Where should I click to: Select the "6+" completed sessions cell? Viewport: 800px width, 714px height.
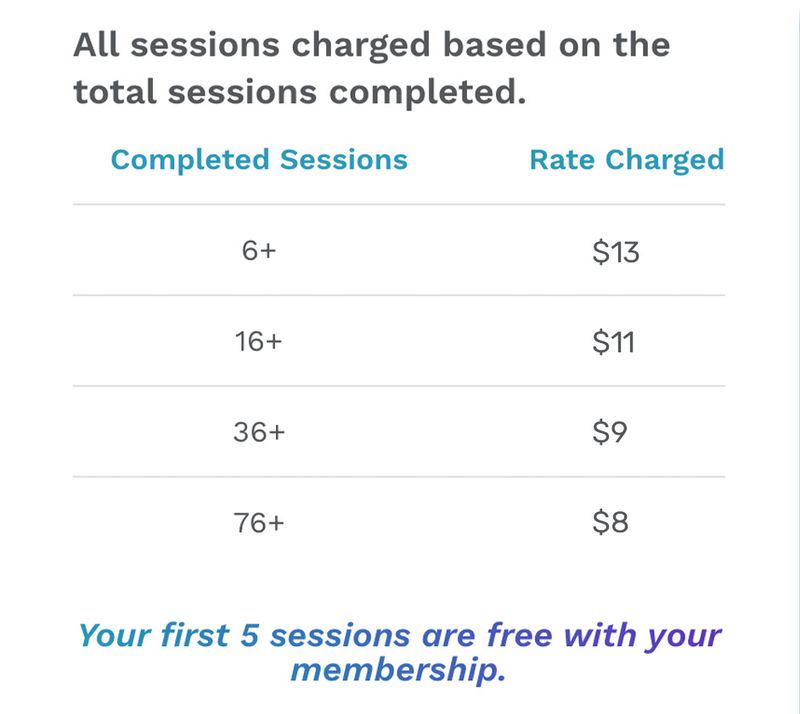259,252
